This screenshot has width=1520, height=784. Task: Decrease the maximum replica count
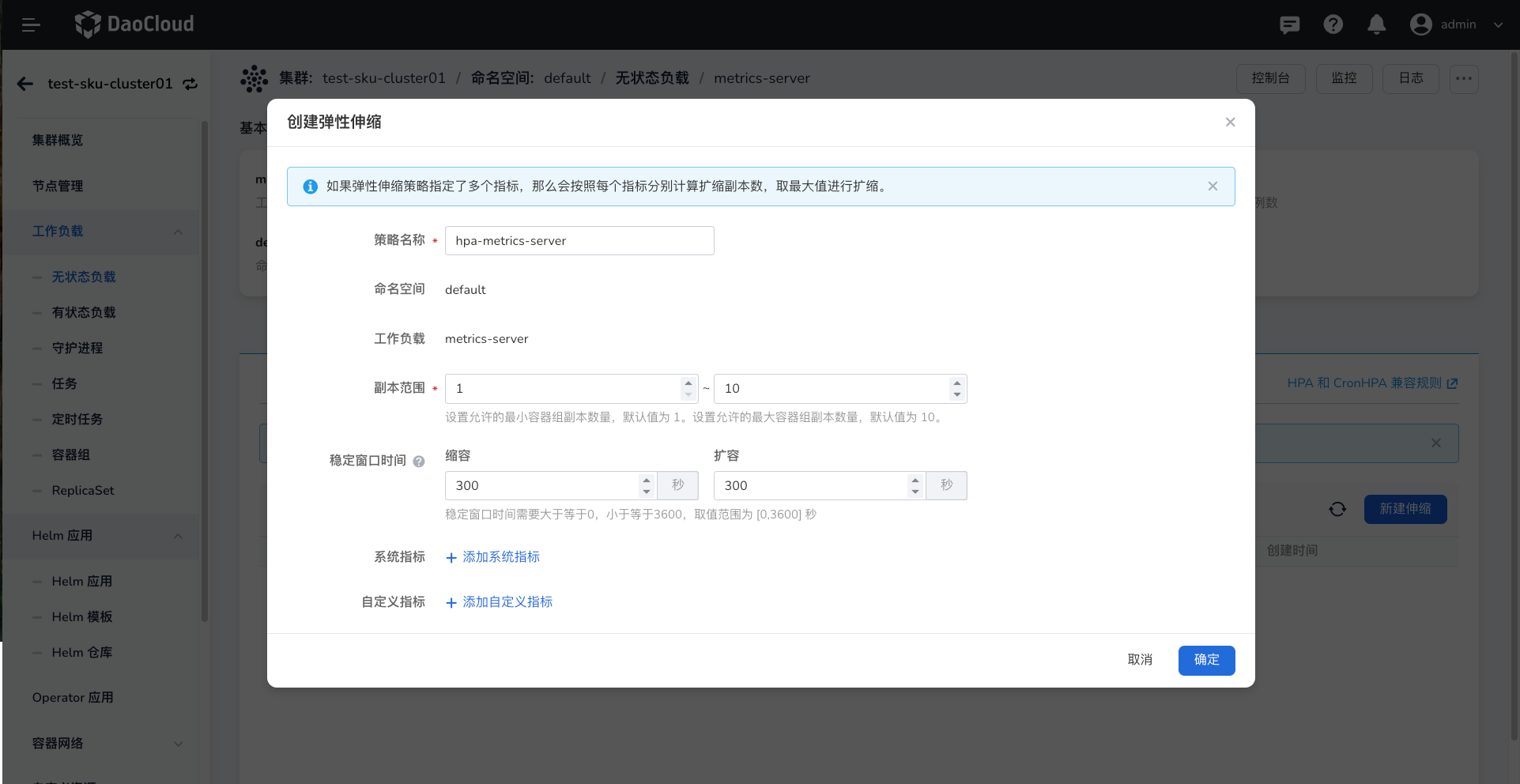pyautogui.click(x=956, y=394)
